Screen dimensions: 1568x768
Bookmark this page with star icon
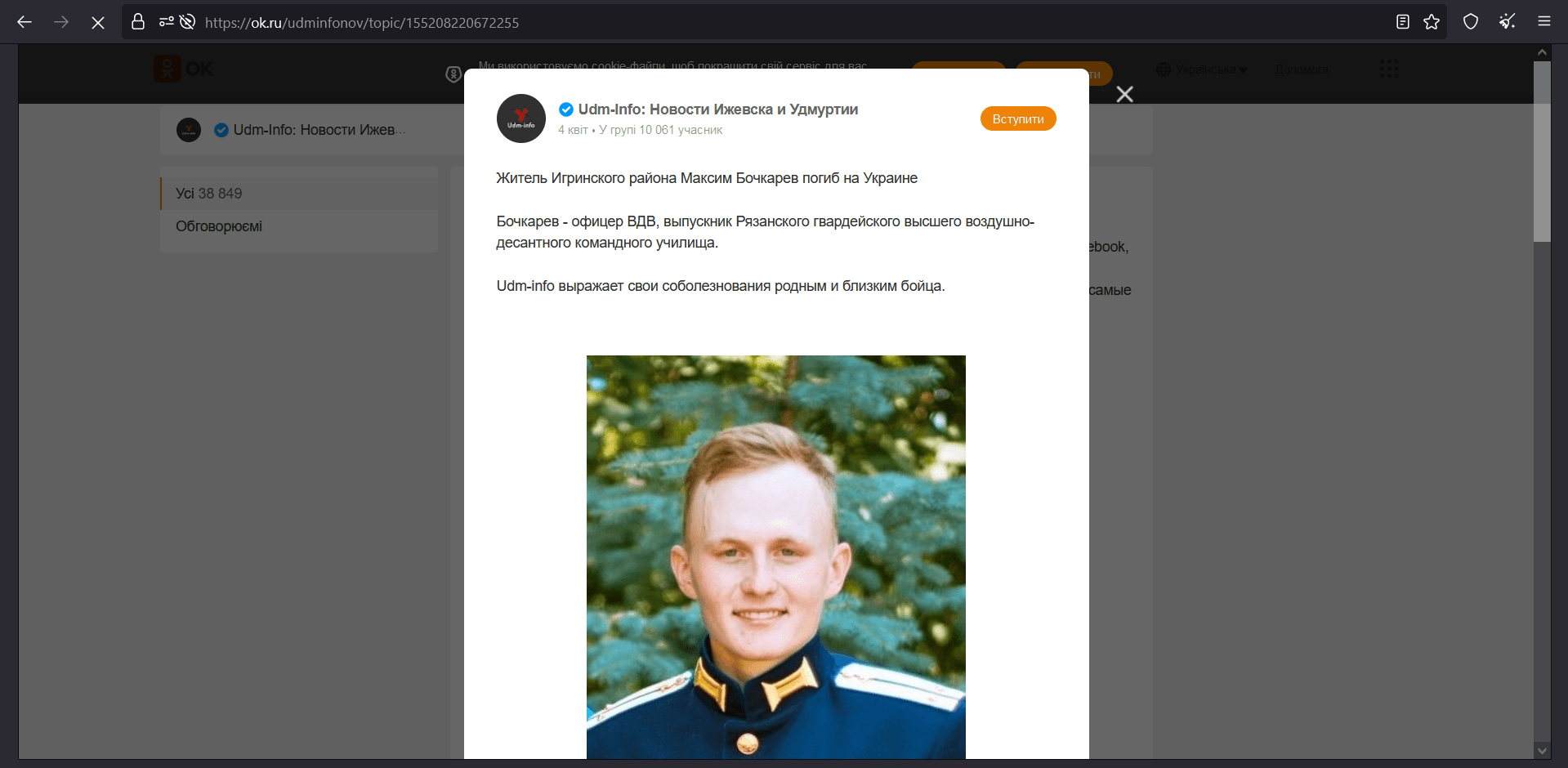pos(1432,22)
